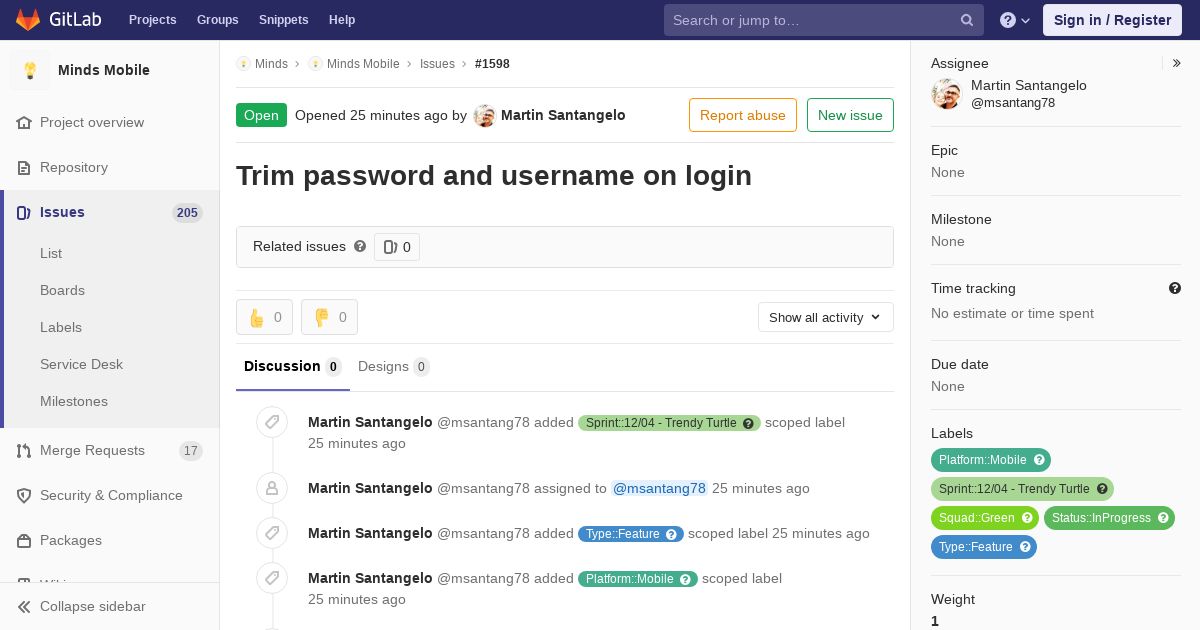Click label icon beside Sprint label activity
The height and width of the screenshot is (630, 1200).
[x=272, y=422]
